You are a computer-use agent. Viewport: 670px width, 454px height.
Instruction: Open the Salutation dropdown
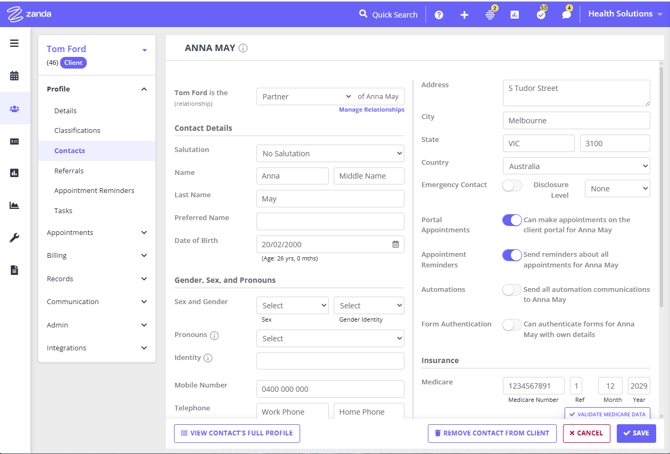coord(330,153)
